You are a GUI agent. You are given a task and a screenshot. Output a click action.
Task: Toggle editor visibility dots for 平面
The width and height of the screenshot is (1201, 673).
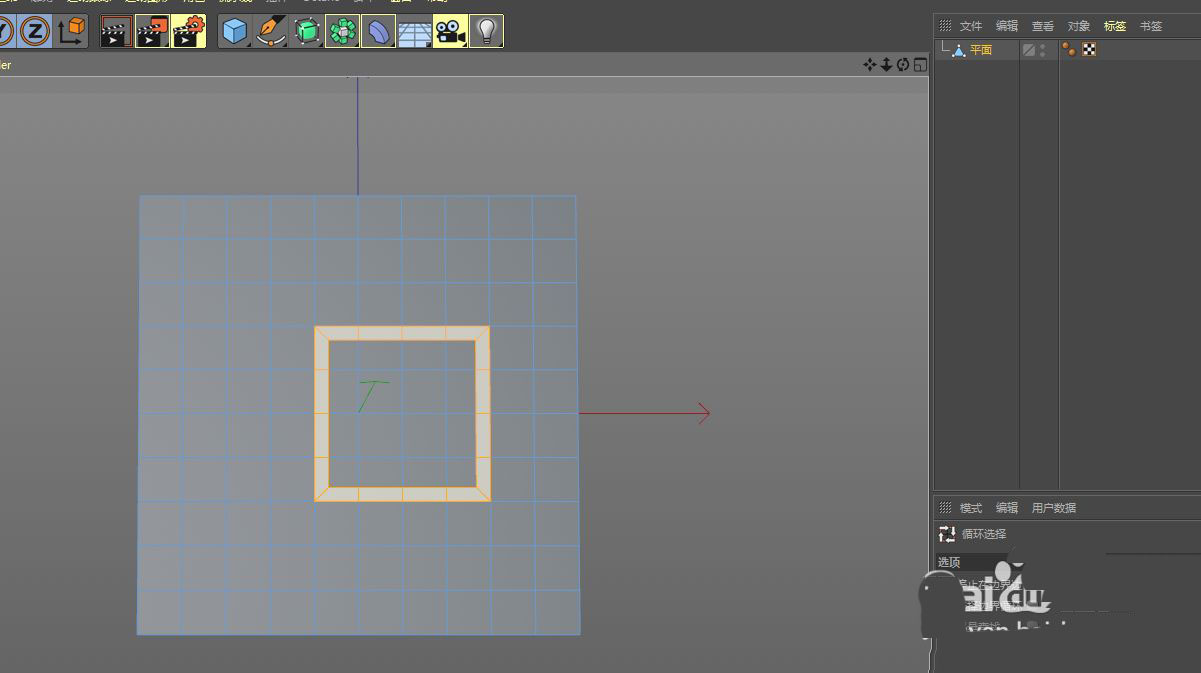click(1043, 50)
